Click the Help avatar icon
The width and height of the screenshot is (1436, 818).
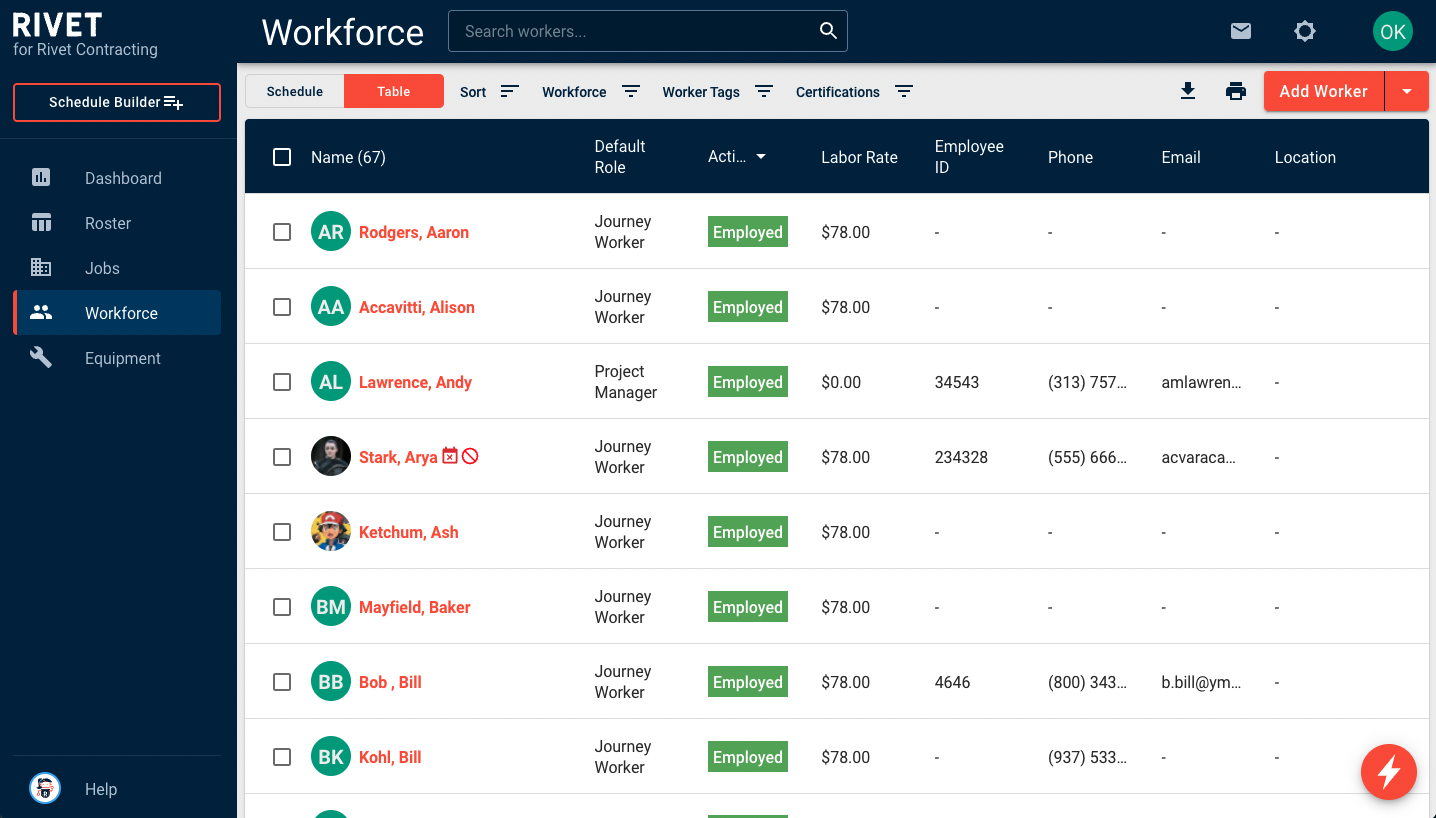click(x=45, y=788)
